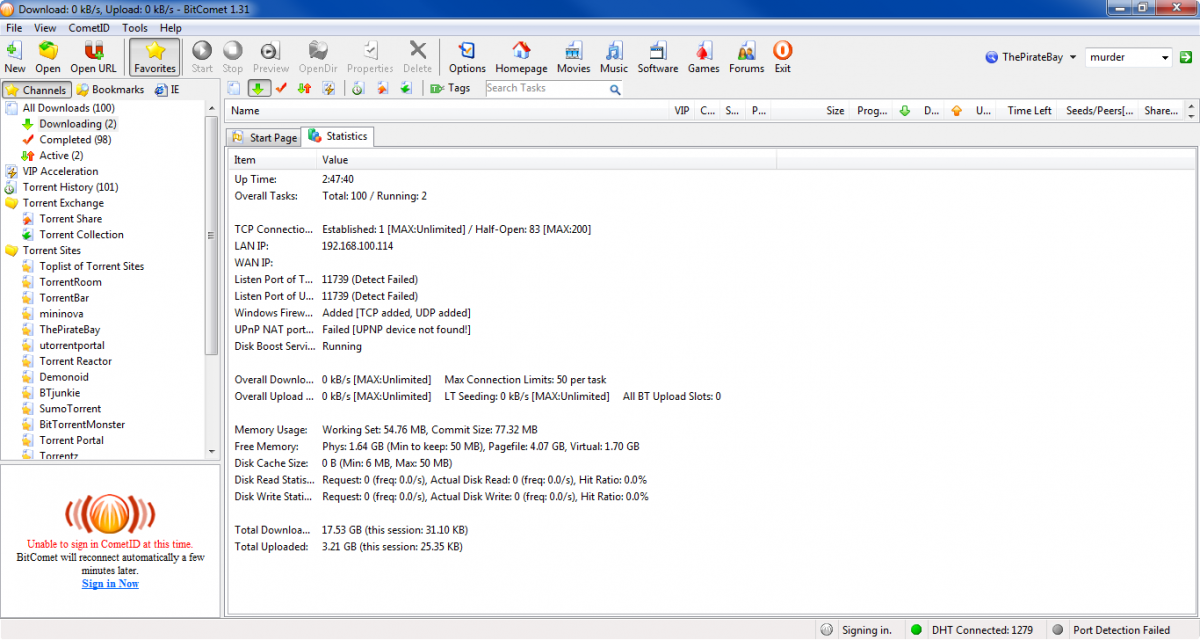Select All Downloads (100) in the sidebar

60,108
